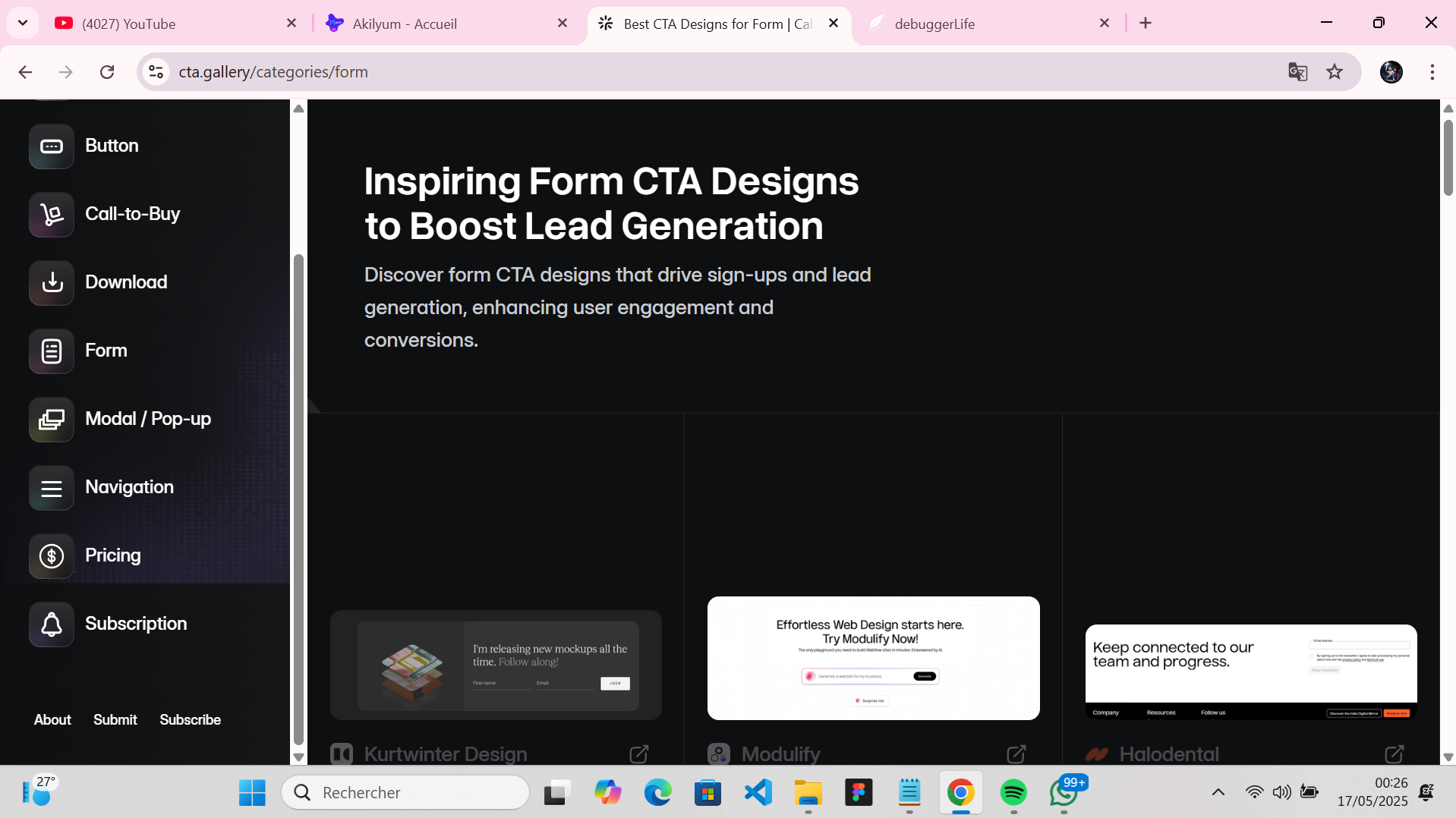Open the About link

click(x=52, y=720)
